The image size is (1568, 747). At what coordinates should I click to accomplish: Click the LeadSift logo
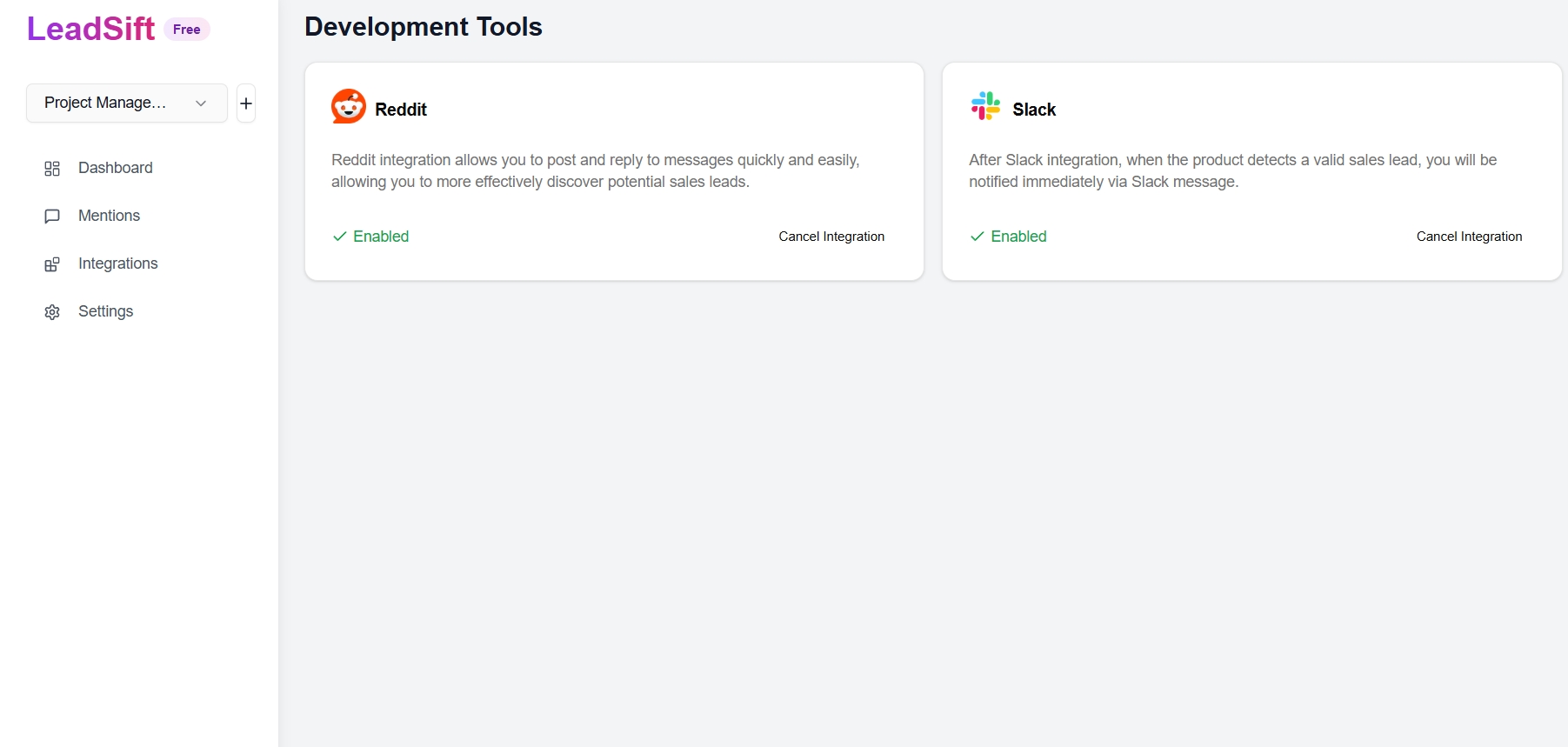(x=90, y=29)
